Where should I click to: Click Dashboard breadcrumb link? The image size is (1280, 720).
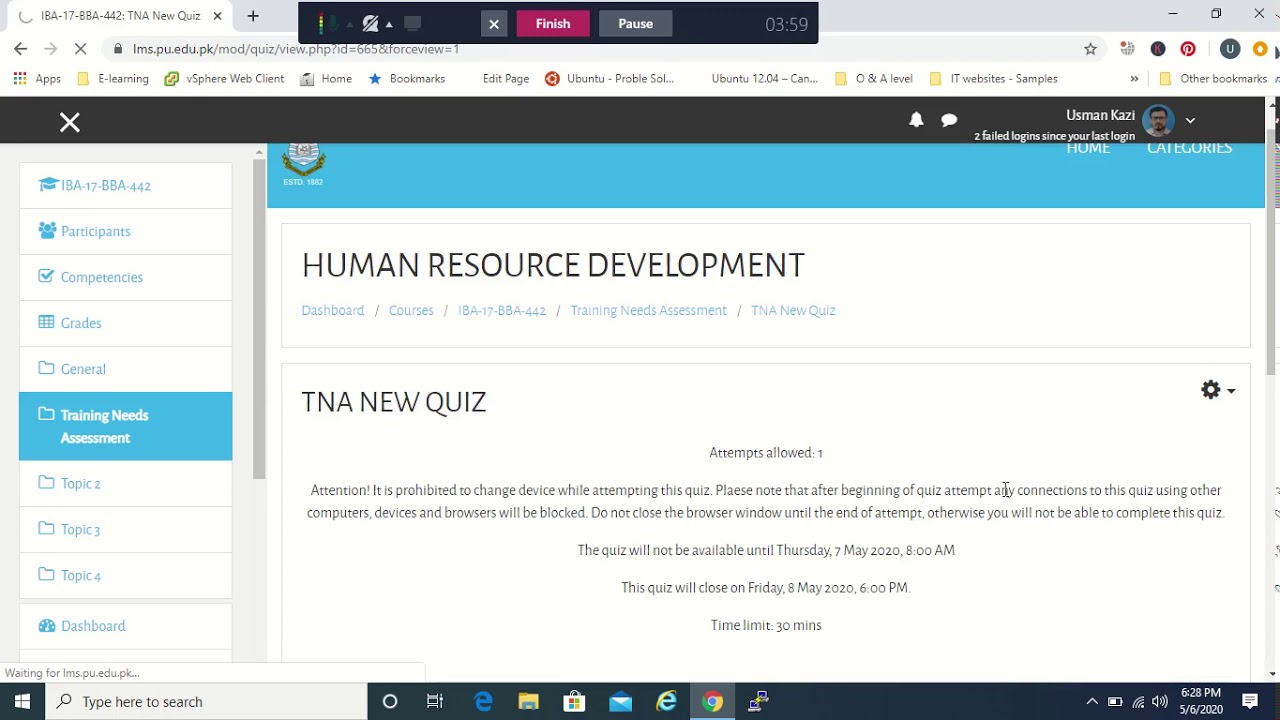[333, 310]
